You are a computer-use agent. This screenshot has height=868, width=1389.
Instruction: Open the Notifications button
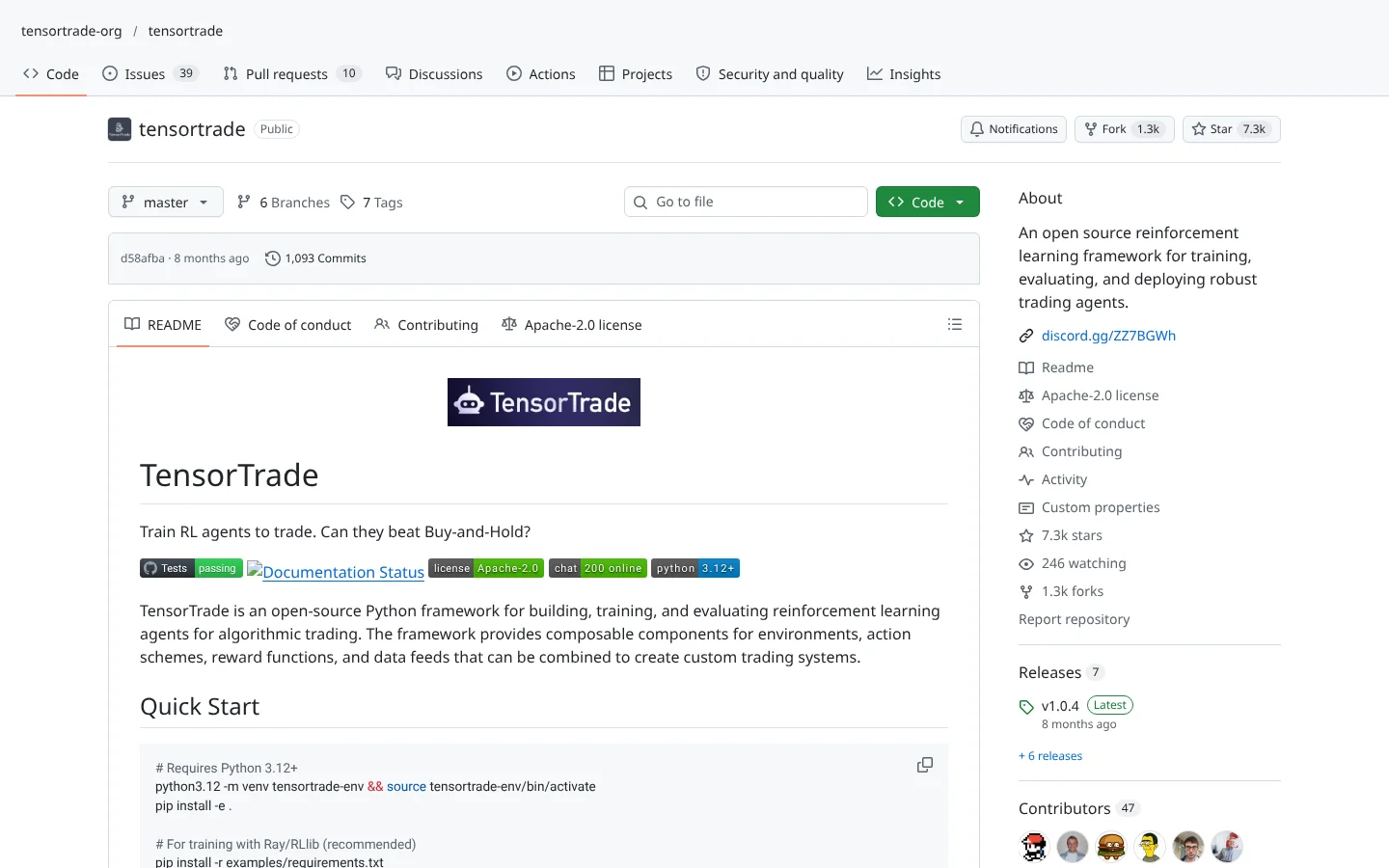click(x=1014, y=129)
